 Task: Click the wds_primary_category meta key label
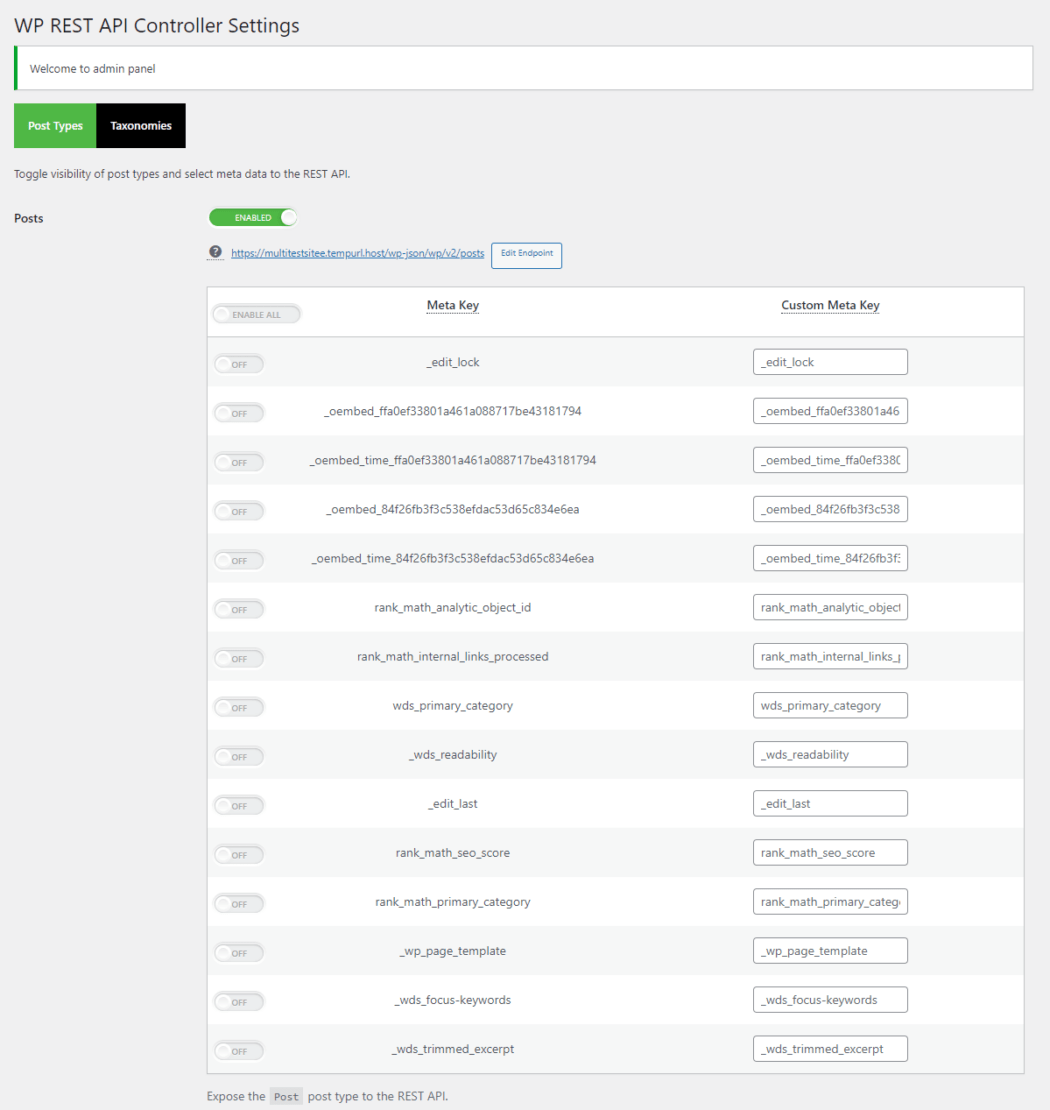pyautogui.click(x=453, y=705)
